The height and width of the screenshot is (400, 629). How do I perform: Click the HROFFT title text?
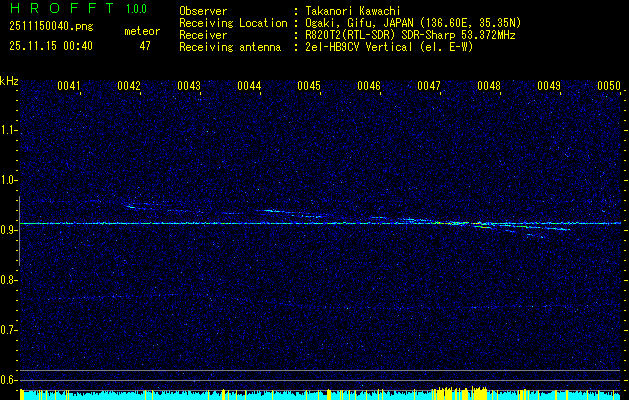[x=59, y=9]
